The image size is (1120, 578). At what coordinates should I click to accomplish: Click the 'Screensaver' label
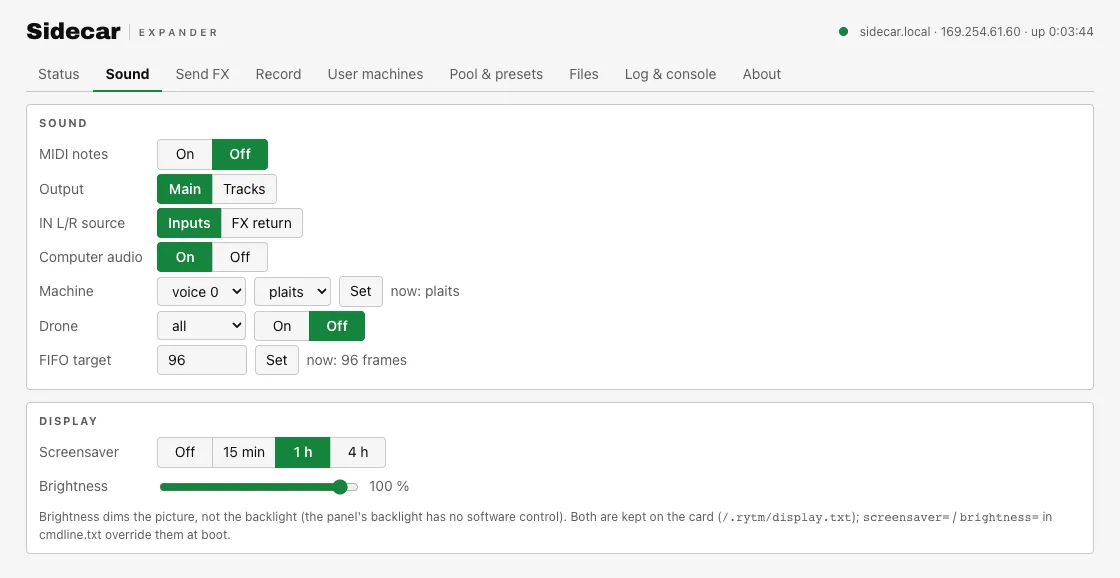coord(79,452)
